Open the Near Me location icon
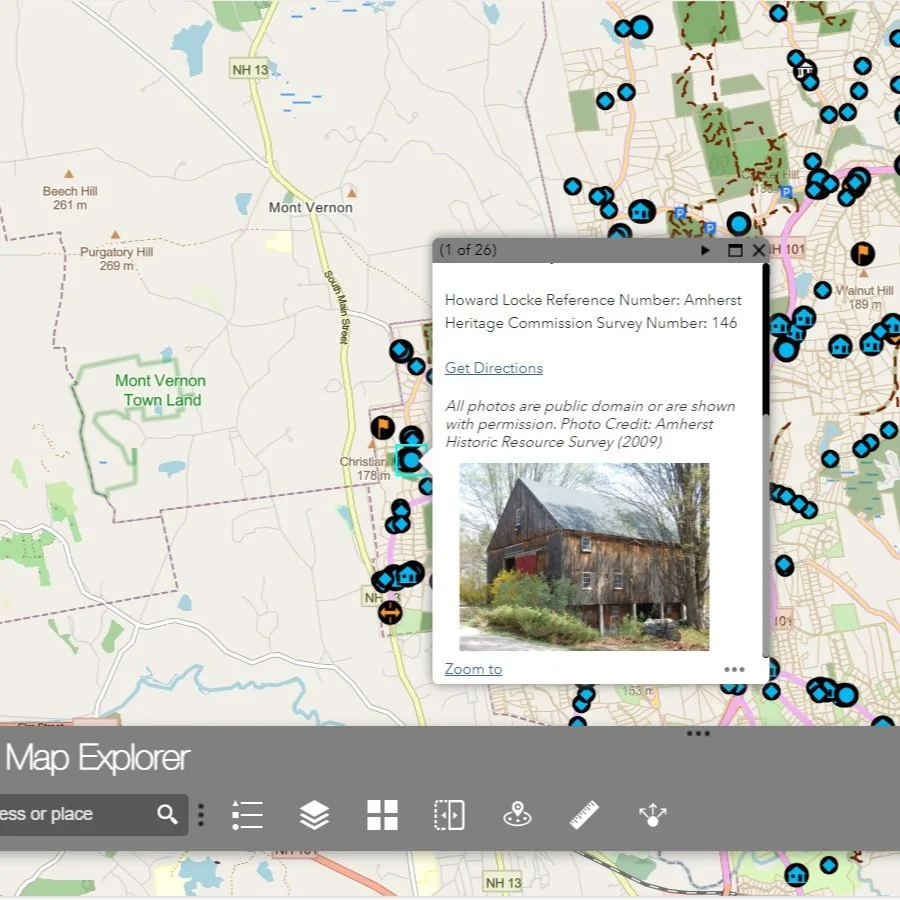The width and height of the screenshot is (900, 900). point(517,814)
